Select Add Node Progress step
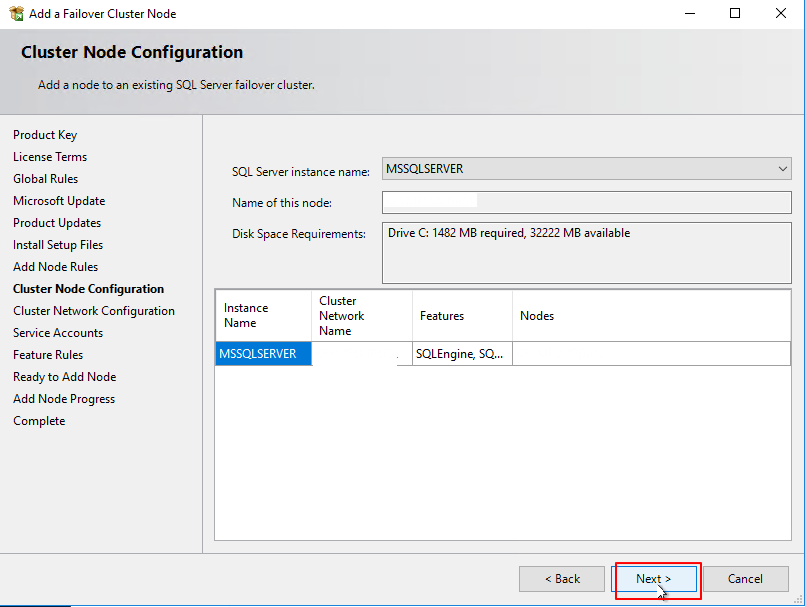The image size is (805, 607). point(64,399)
